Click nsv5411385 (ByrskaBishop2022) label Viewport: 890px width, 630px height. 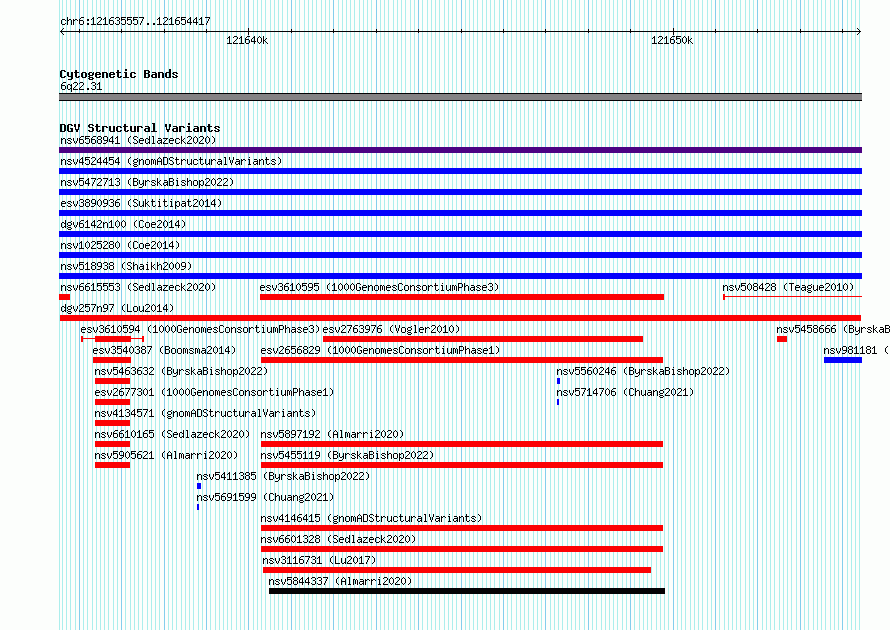coord(283,476)
